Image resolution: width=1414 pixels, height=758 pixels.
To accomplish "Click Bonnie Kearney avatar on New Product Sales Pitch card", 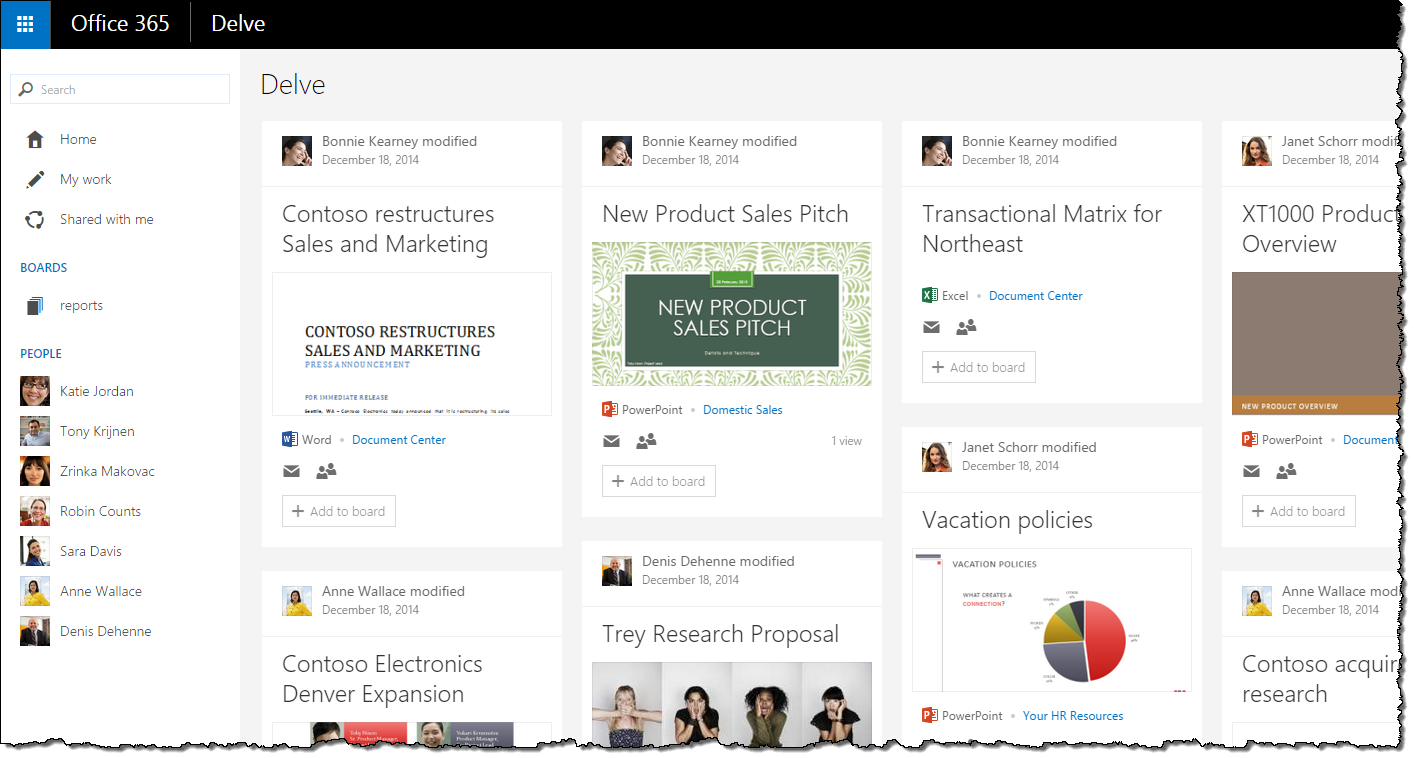I will coord(617,151).
